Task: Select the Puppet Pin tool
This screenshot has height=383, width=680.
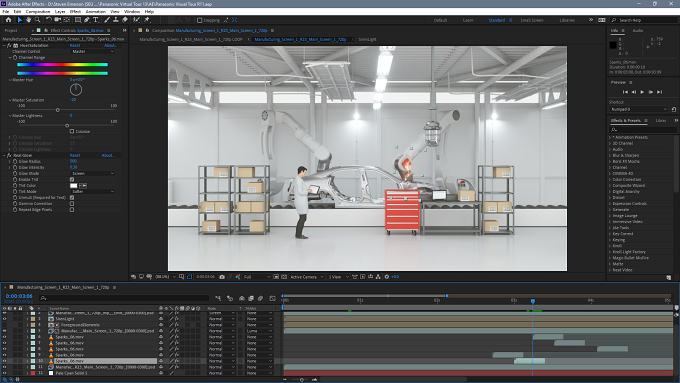Action: [x=147, y=20]
